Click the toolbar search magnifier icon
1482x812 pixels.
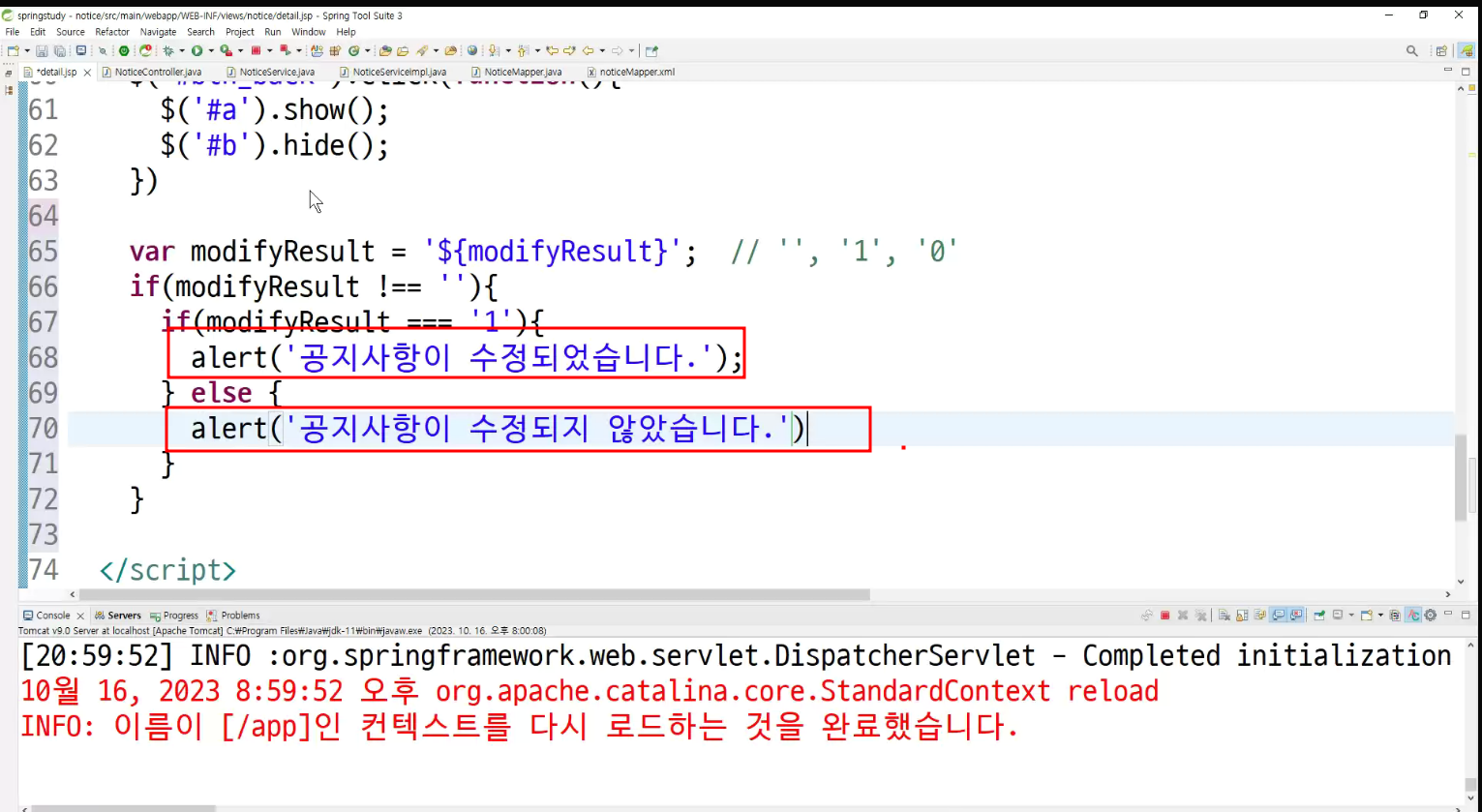1412,51
